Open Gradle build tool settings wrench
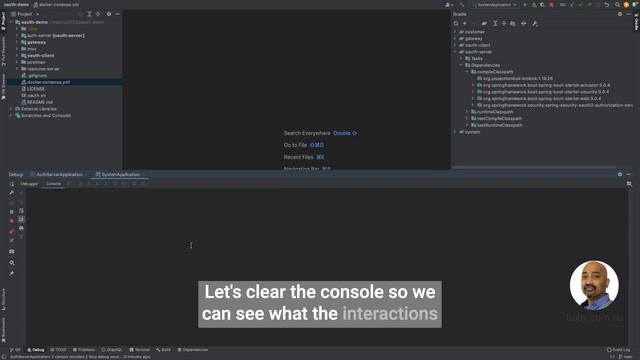 click(535, 24)
